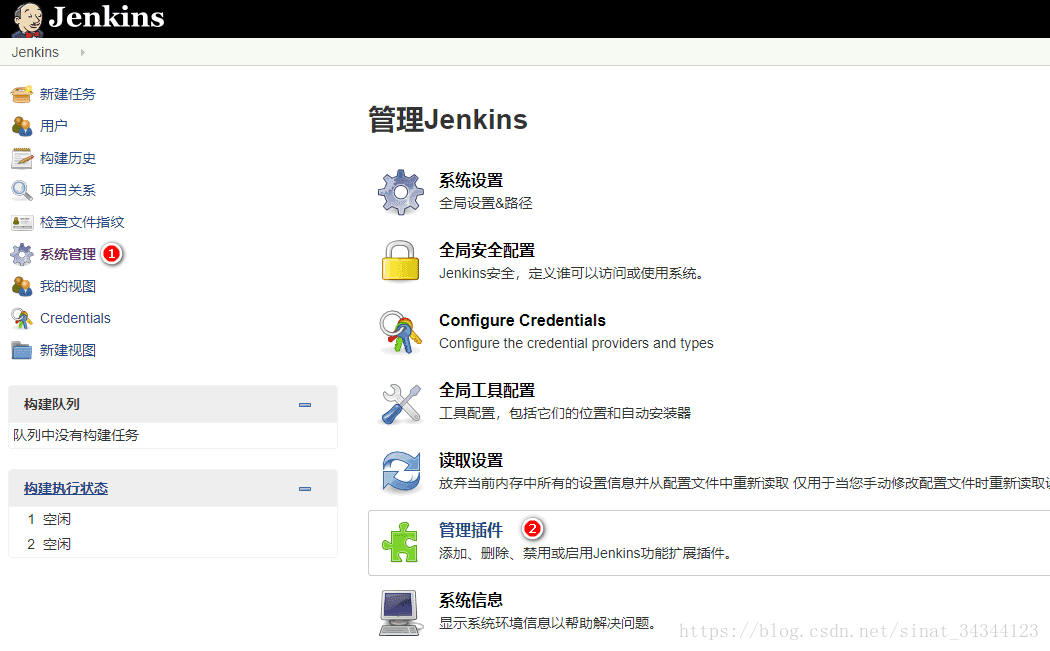Open 用户 in the sidebar
The image size is (1050, 651).
click(x=54, y=126)
